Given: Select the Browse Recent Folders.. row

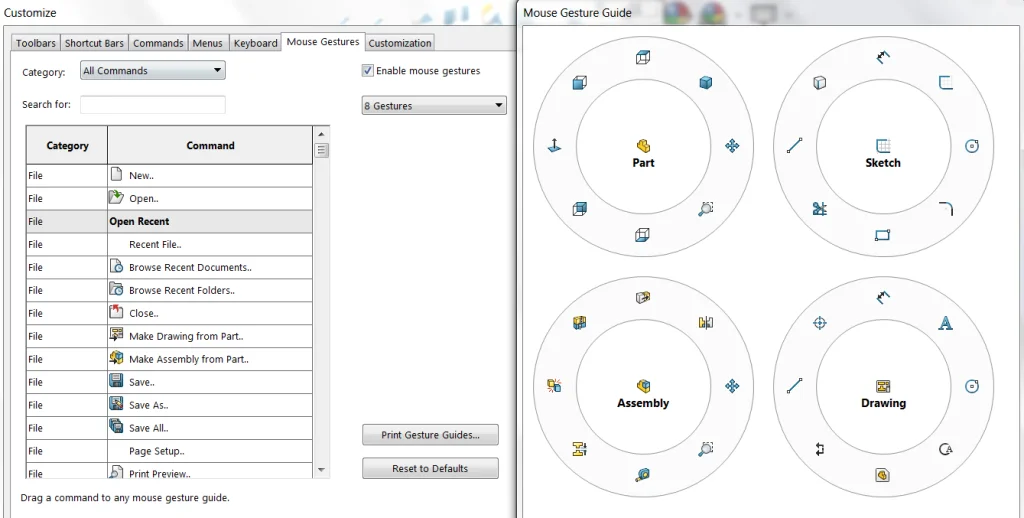Looking at the screenshot, I should pyautogui.click(x=169, y=290).
